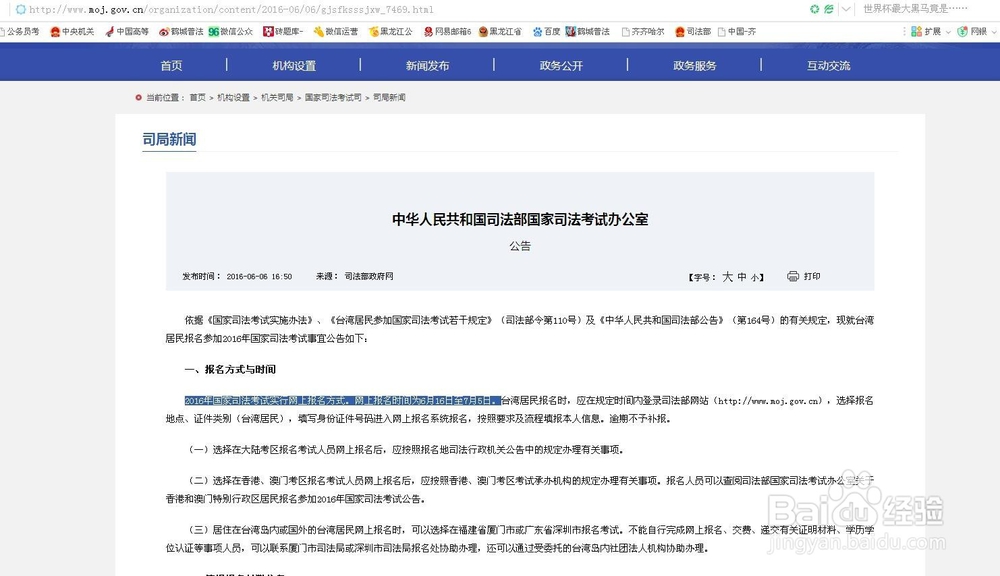
Task: Open the 砖题库 bookmark
Action: 283,31
